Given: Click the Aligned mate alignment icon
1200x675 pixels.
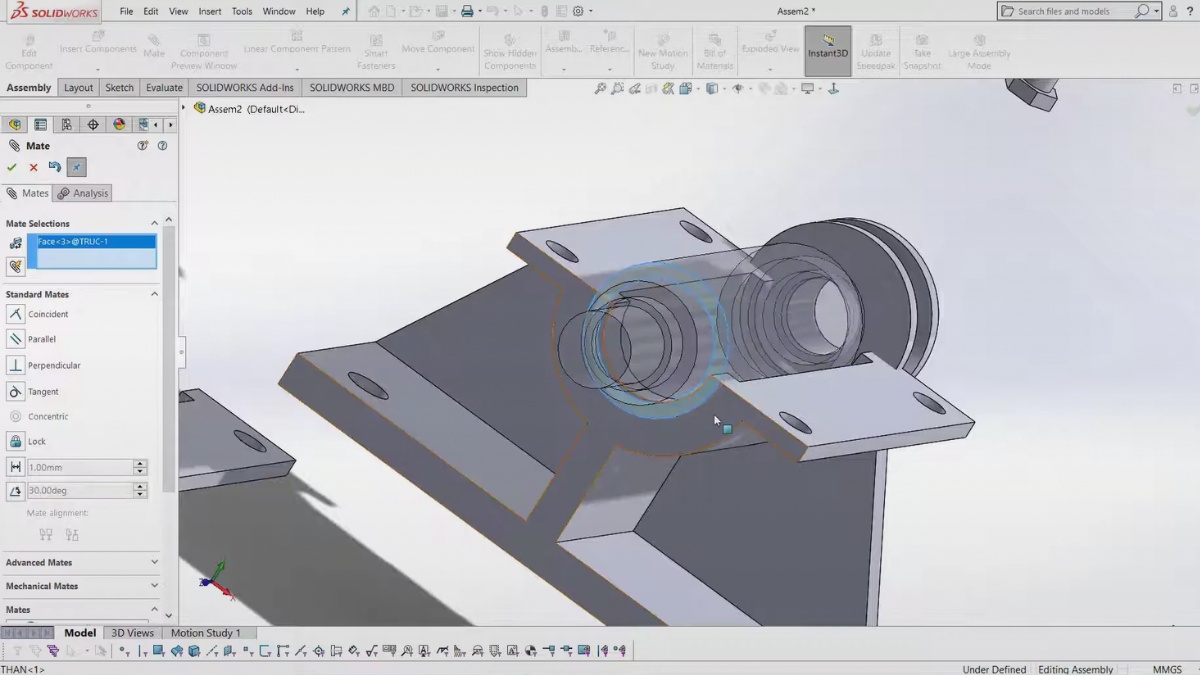Looking at the screenshot, I should (45, 535).
